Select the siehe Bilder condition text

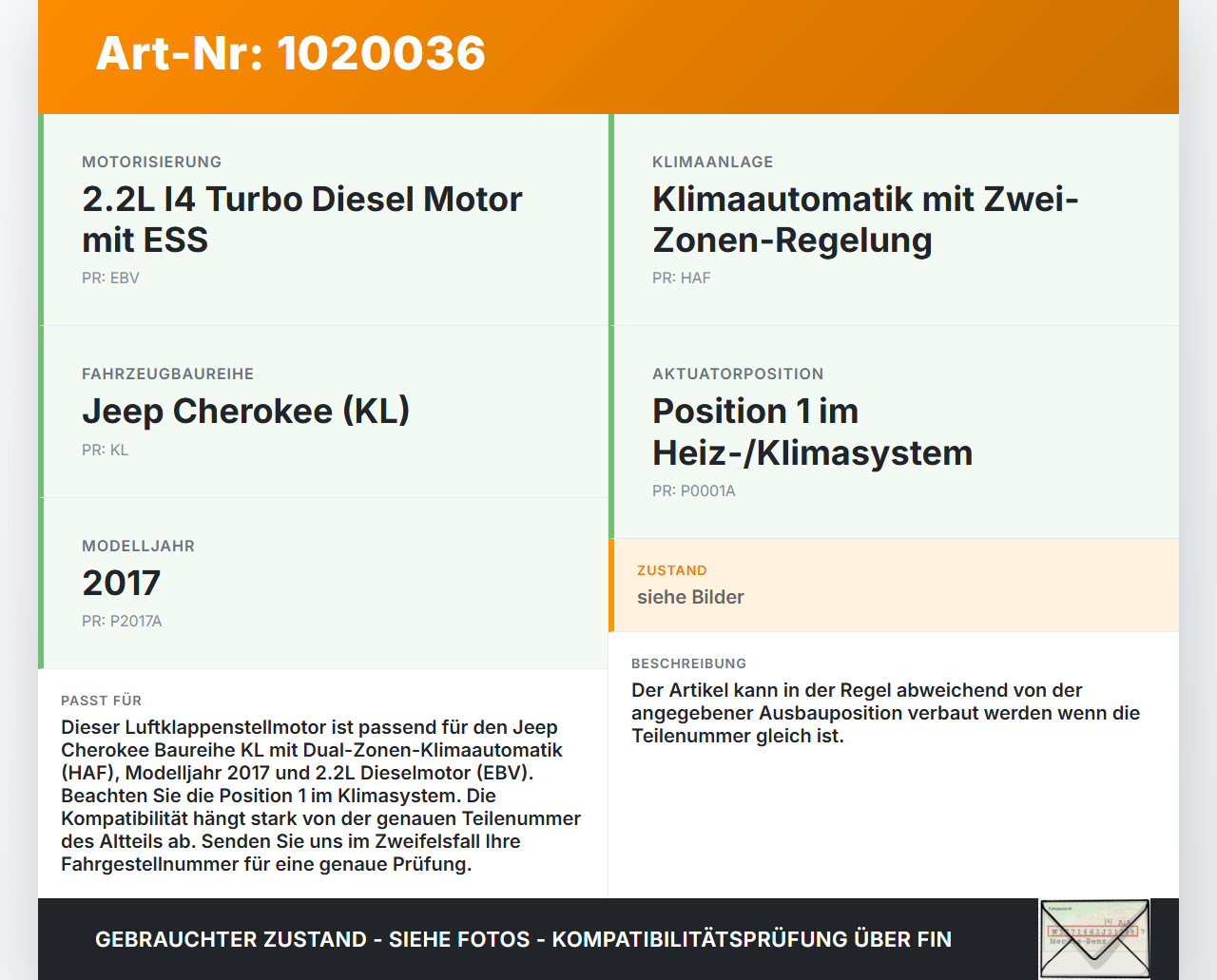(690, 597)
